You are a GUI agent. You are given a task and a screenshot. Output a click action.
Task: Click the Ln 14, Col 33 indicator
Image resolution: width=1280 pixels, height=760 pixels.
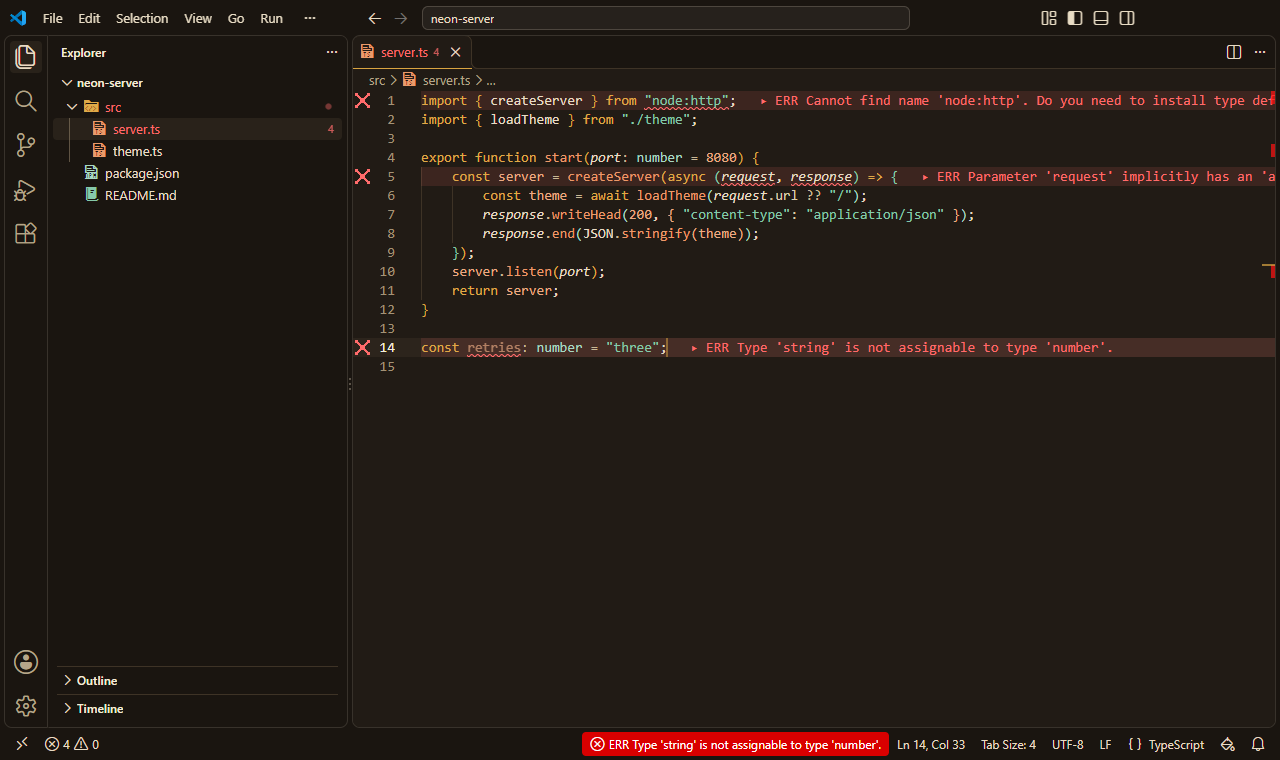tap(931, 744)
